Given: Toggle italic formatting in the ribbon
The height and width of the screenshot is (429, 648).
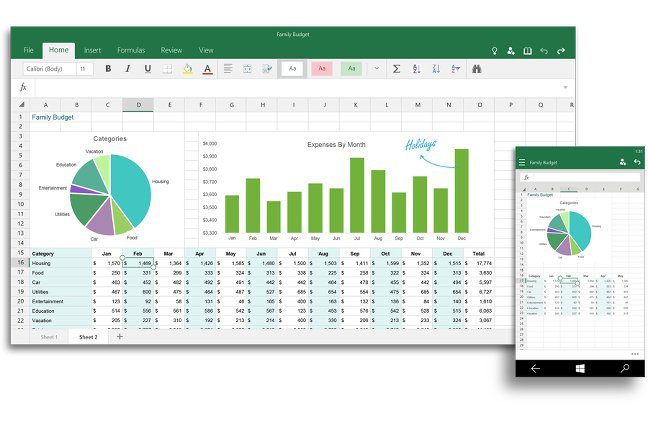Looking at the screenshot, I should 128,69.
